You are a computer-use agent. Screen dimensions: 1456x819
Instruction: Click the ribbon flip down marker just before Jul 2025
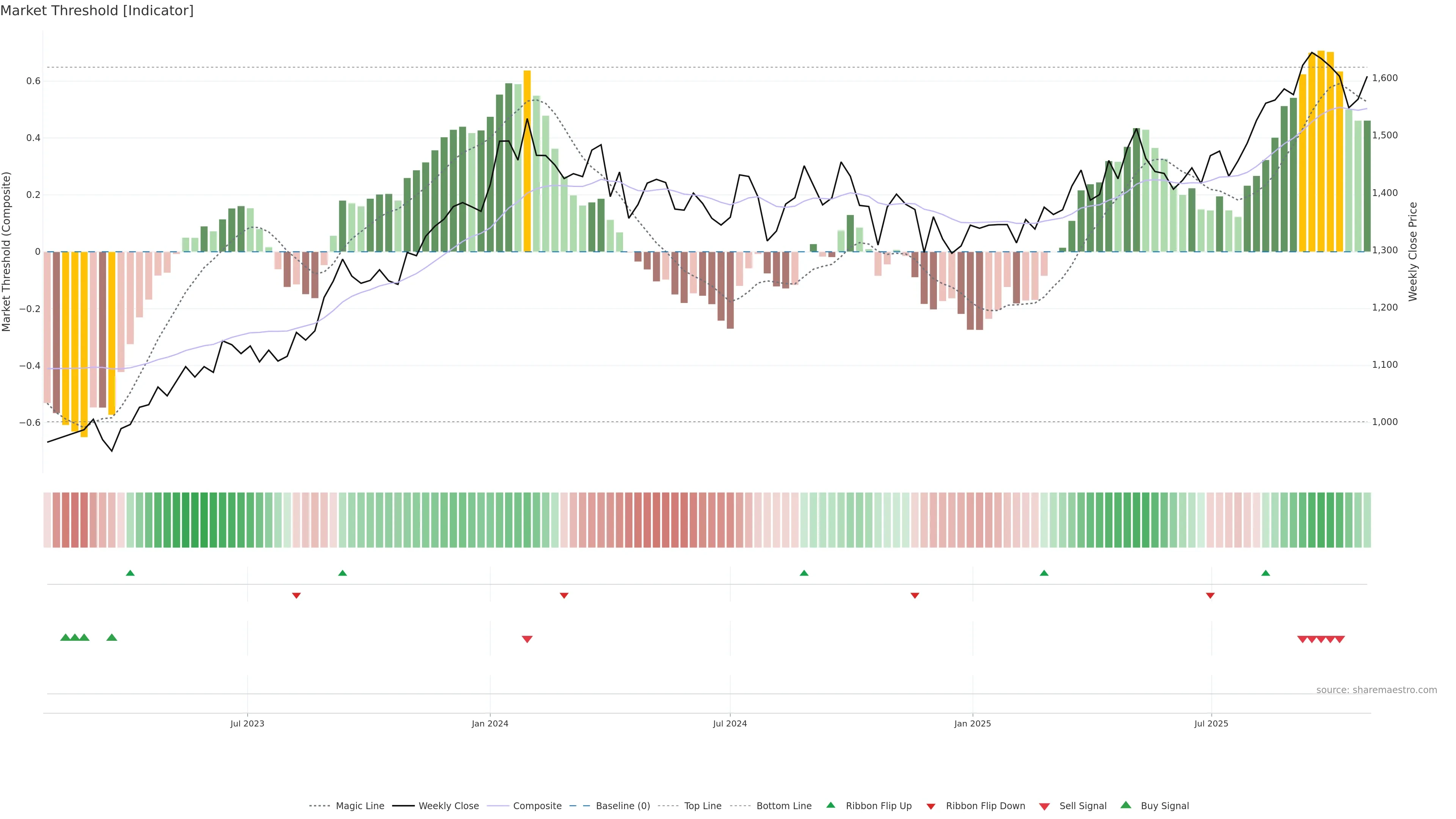point(1210,596)
